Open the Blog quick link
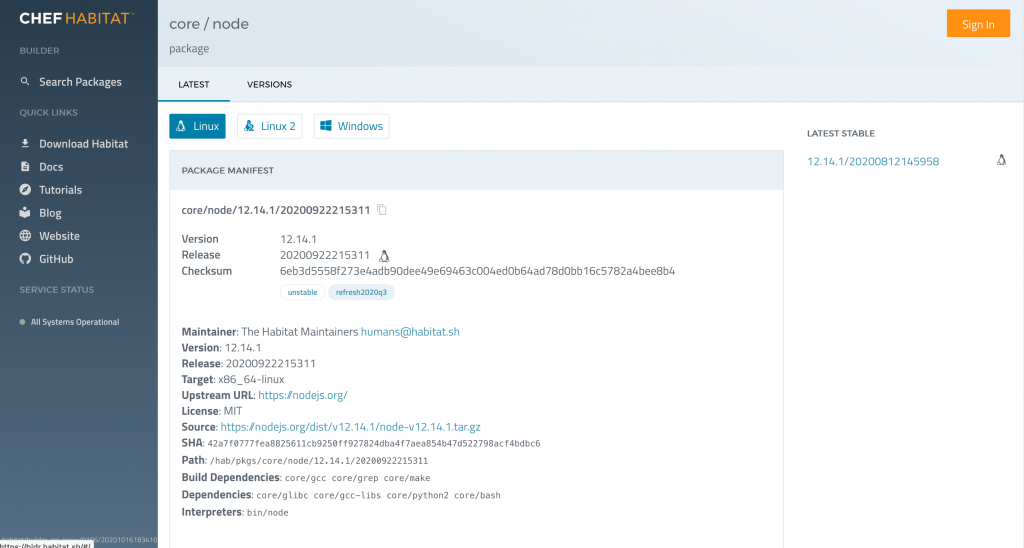The image size is (1024, 548). click(x=50, y=213)
